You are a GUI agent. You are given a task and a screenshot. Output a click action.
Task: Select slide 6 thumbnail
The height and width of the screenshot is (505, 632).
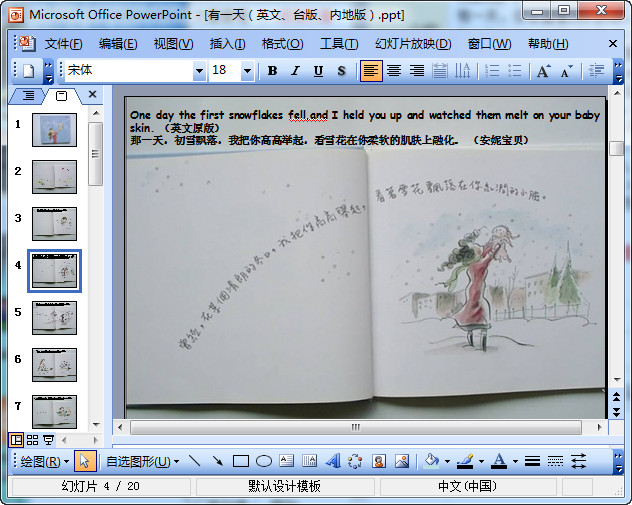coord(54,365)
